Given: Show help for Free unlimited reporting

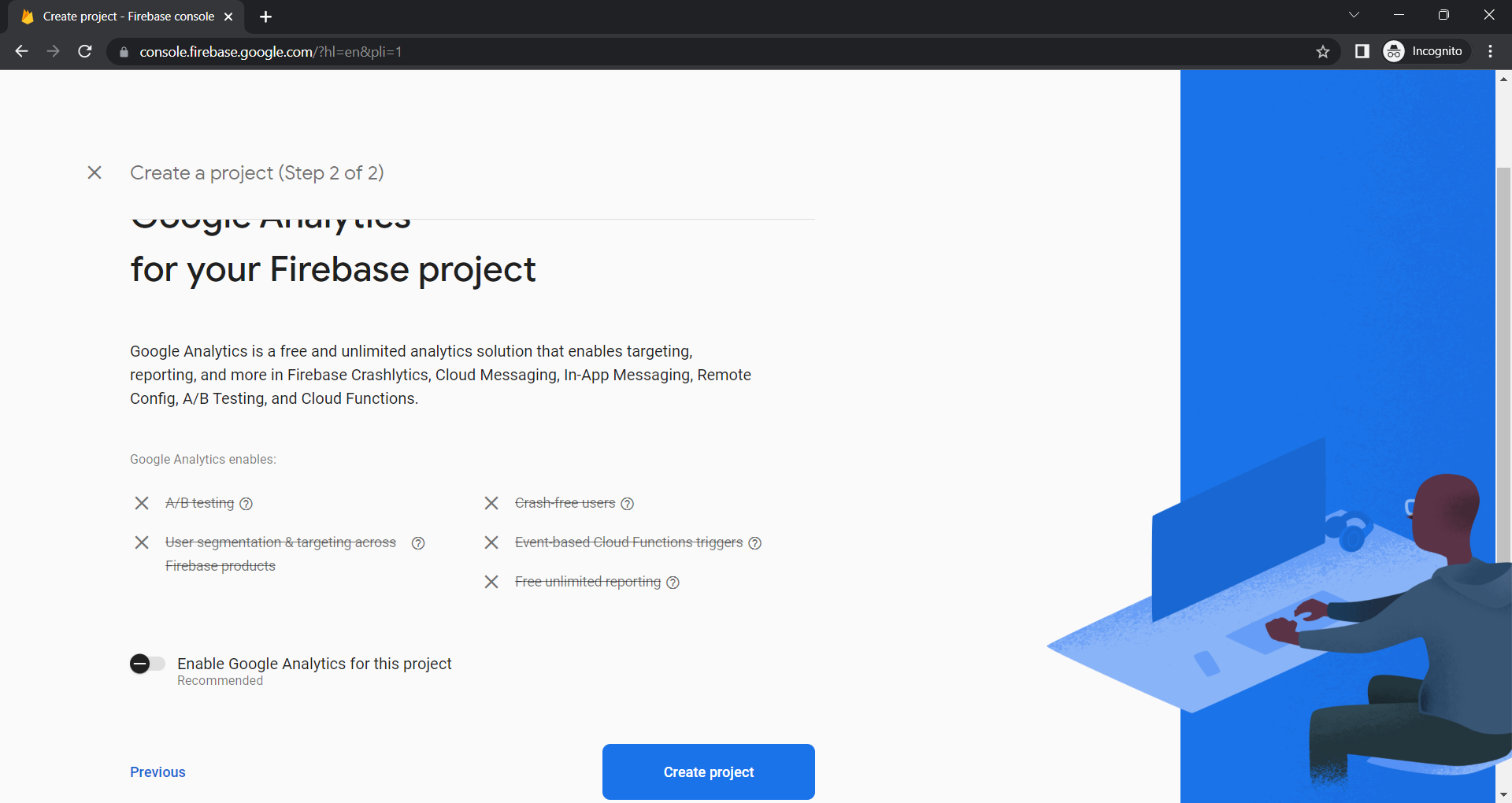Looking at the screenshot, I should tap(673, 583).
